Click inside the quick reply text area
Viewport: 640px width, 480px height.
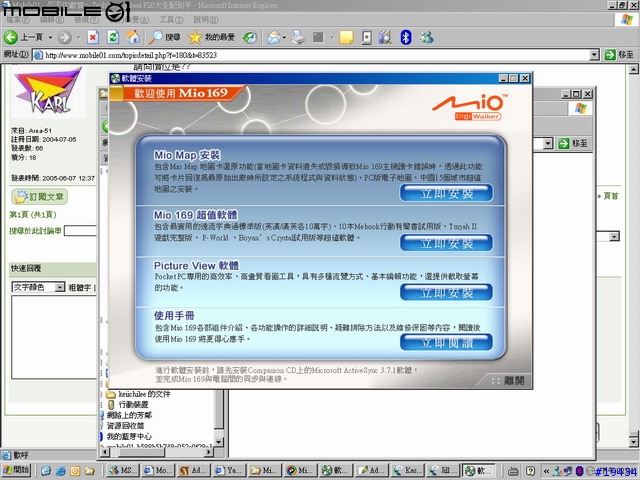[x=53, y=337]
